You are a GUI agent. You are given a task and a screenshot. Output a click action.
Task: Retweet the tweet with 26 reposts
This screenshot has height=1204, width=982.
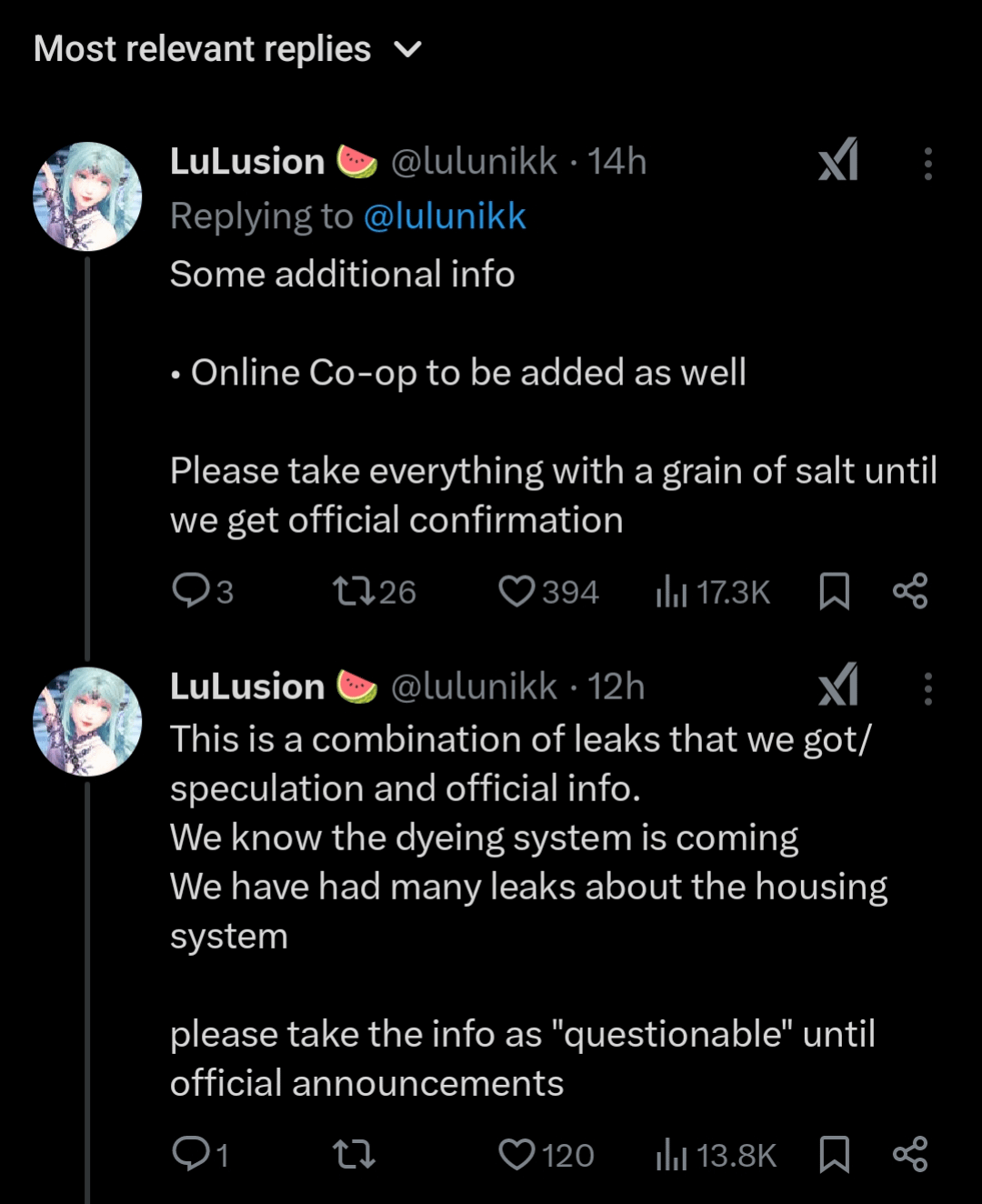[374, 592]
